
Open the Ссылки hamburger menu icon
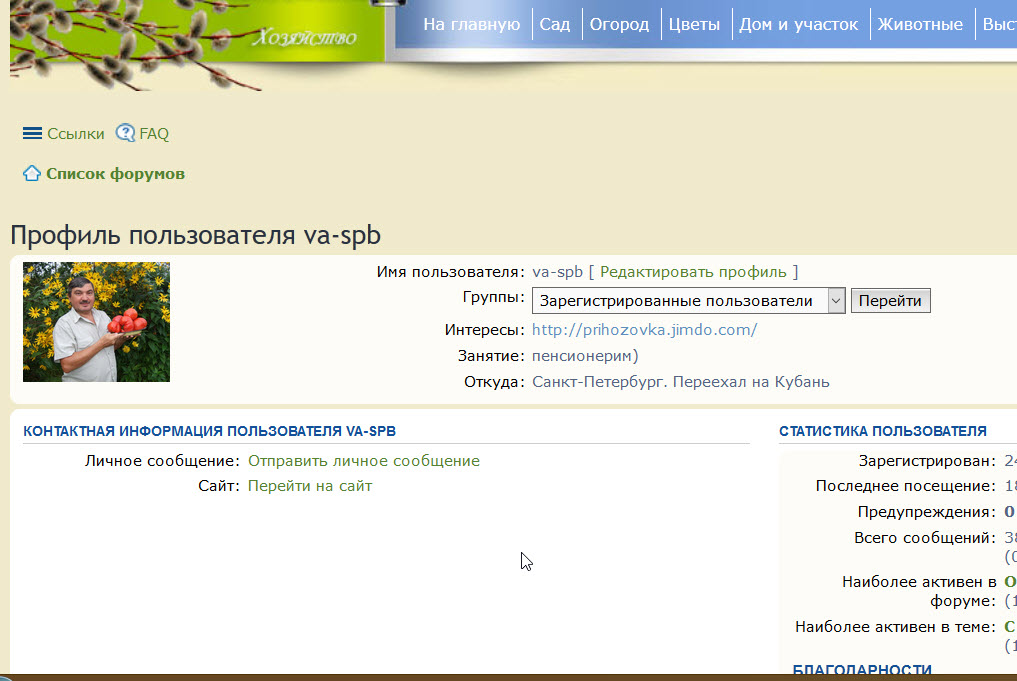(x=32, y=133)
